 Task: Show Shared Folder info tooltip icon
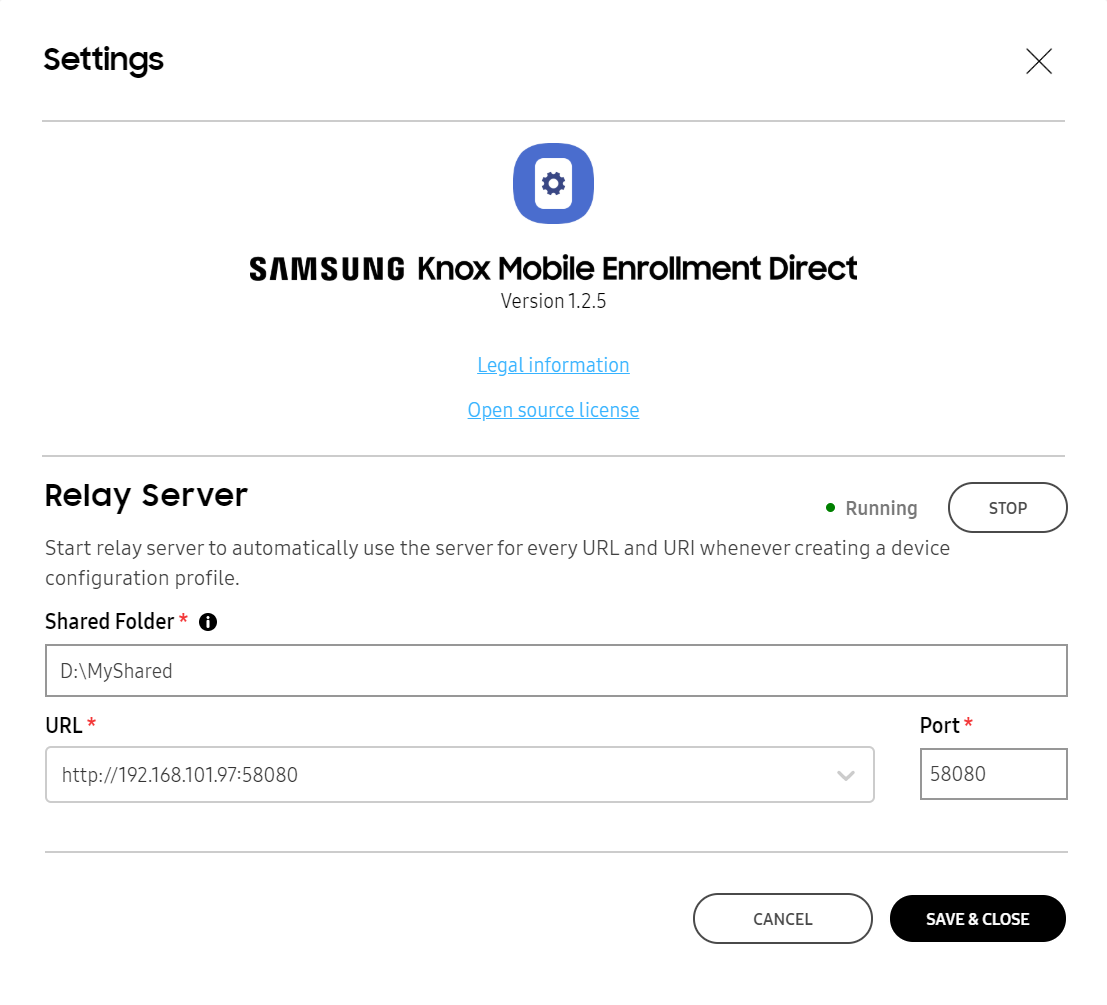(x=208, y=622)
